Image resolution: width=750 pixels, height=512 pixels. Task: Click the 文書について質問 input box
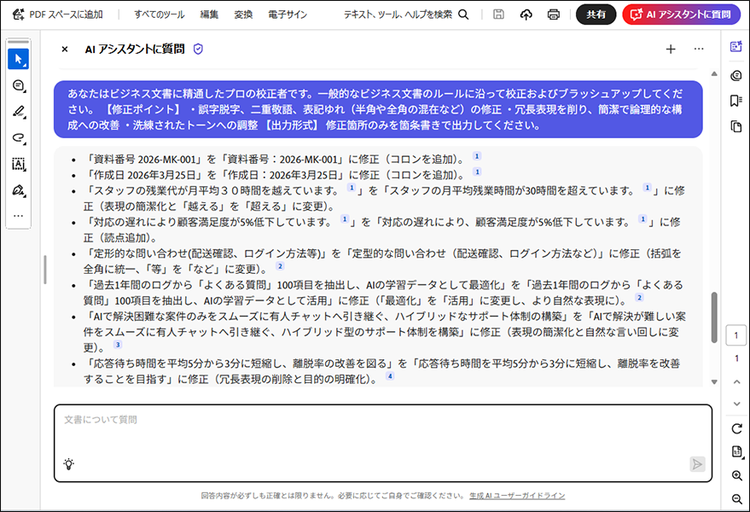coord(383,443)
